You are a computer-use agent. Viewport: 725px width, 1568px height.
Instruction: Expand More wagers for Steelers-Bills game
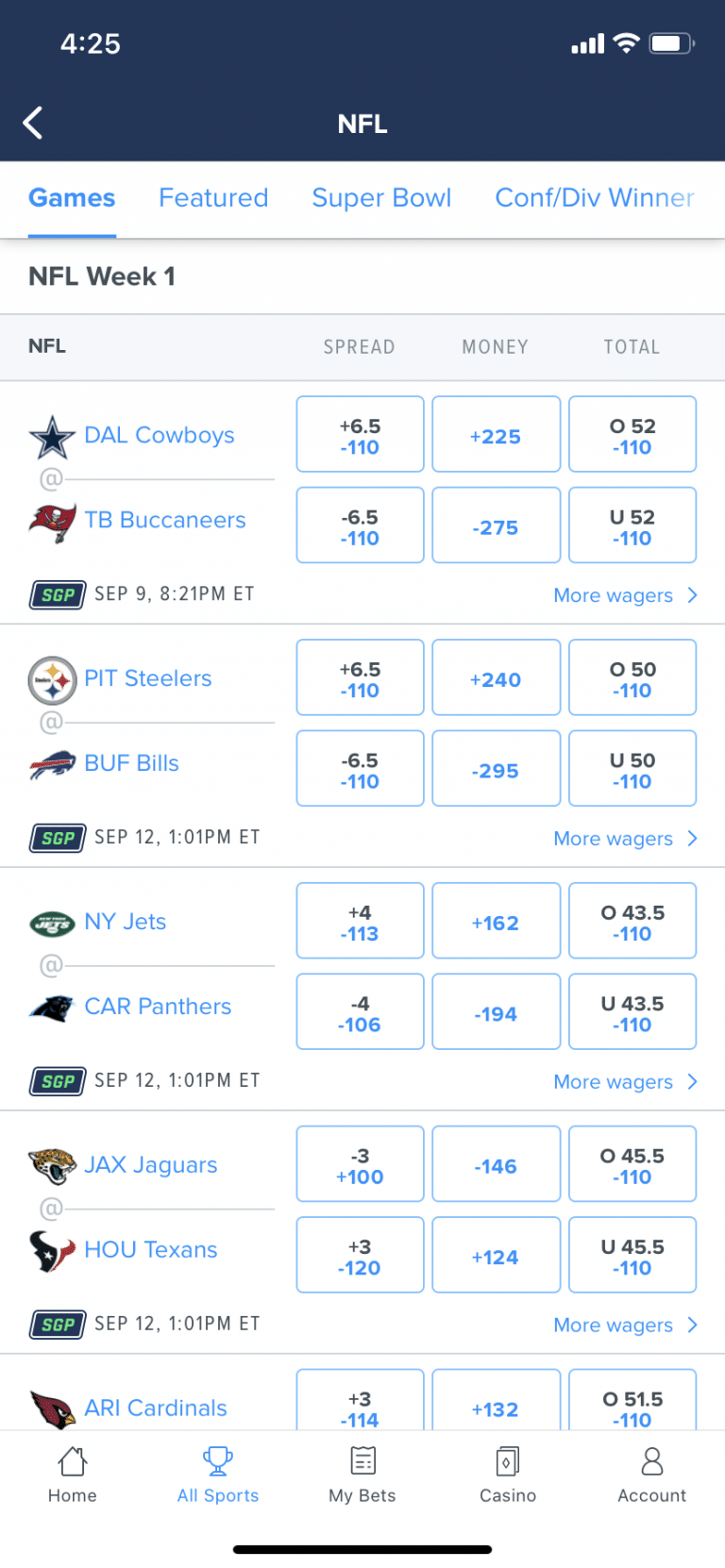click(613, 838)
